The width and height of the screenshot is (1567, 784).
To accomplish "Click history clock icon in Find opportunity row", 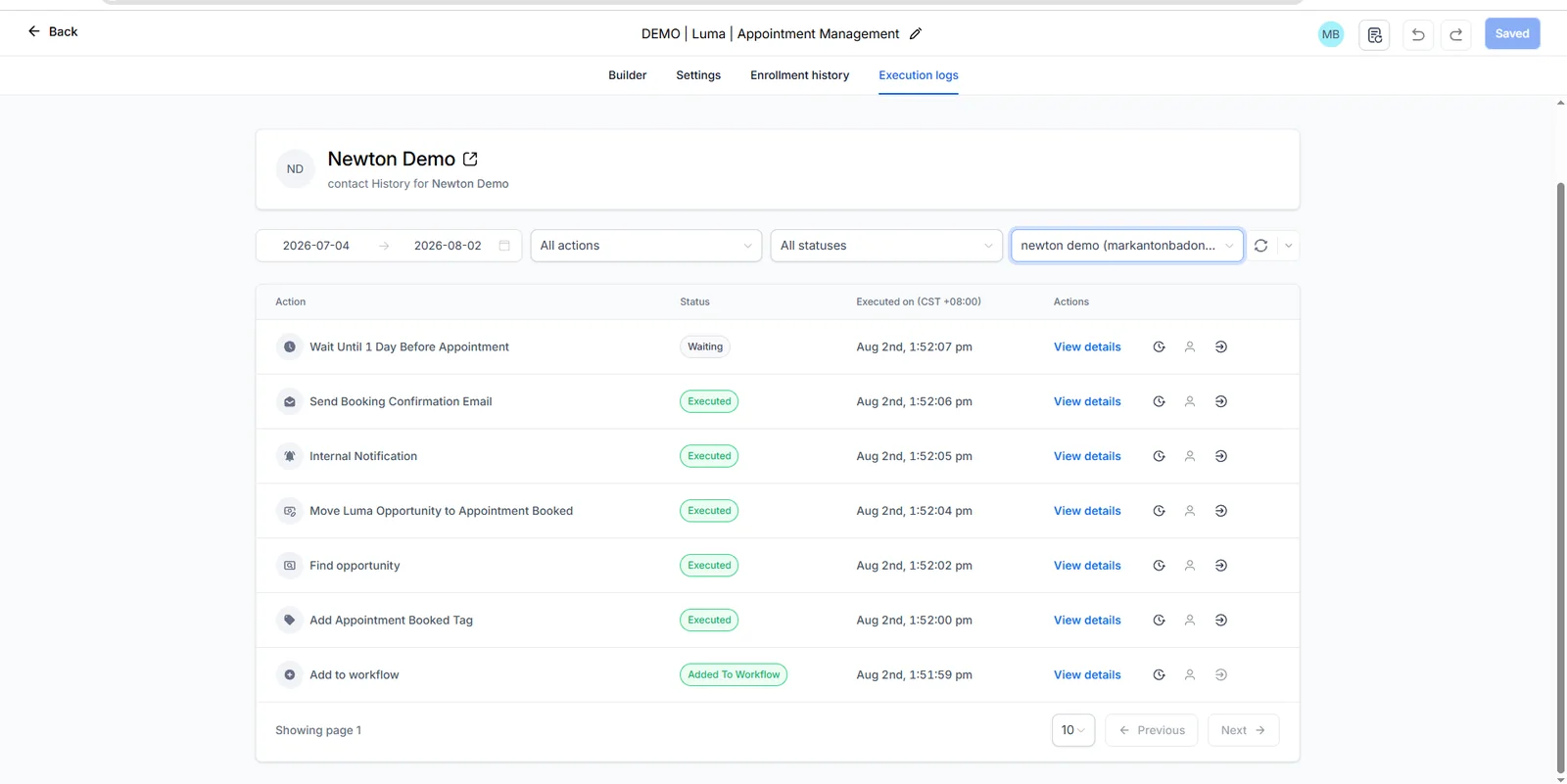I will [1159, 566].
